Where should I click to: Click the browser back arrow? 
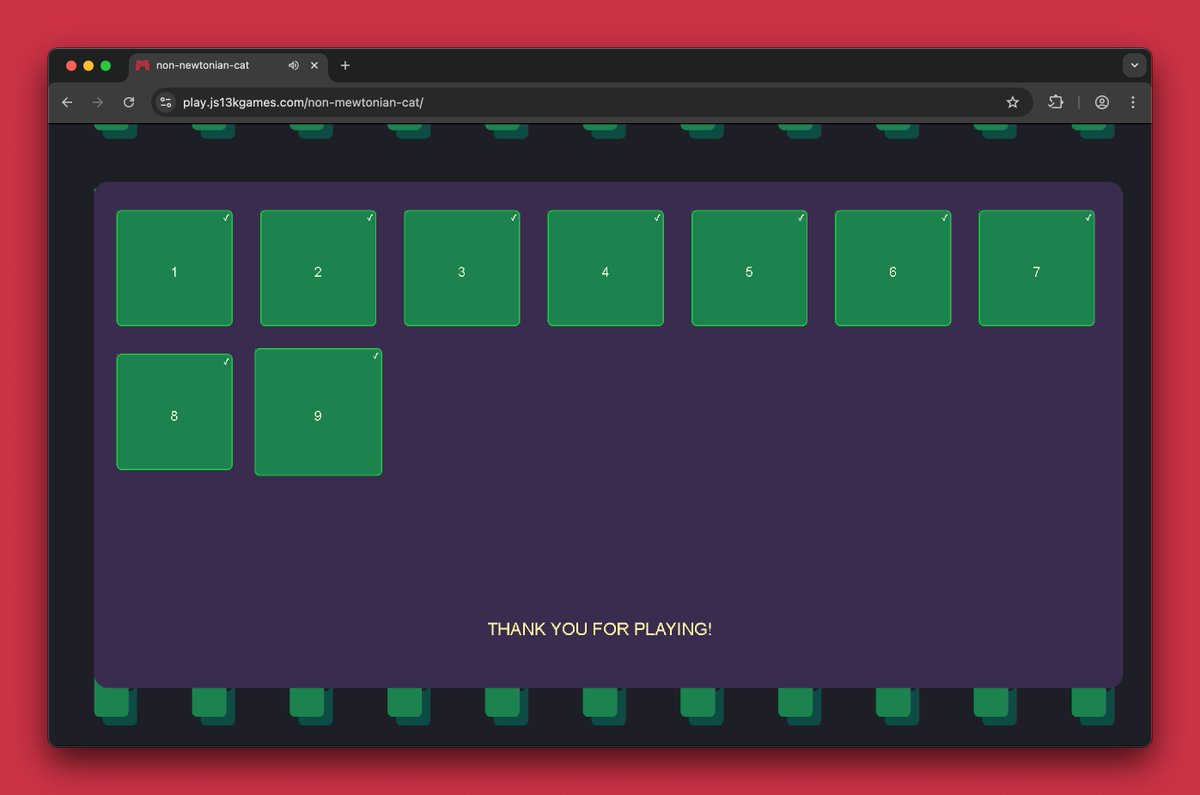pyautogui.click(x=67, y=102)
